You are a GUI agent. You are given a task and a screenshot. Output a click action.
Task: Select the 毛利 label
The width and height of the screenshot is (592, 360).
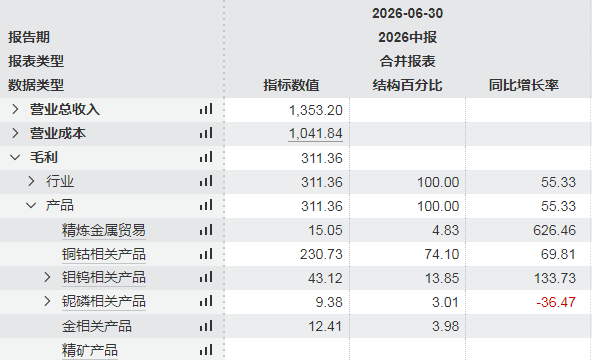44,157
